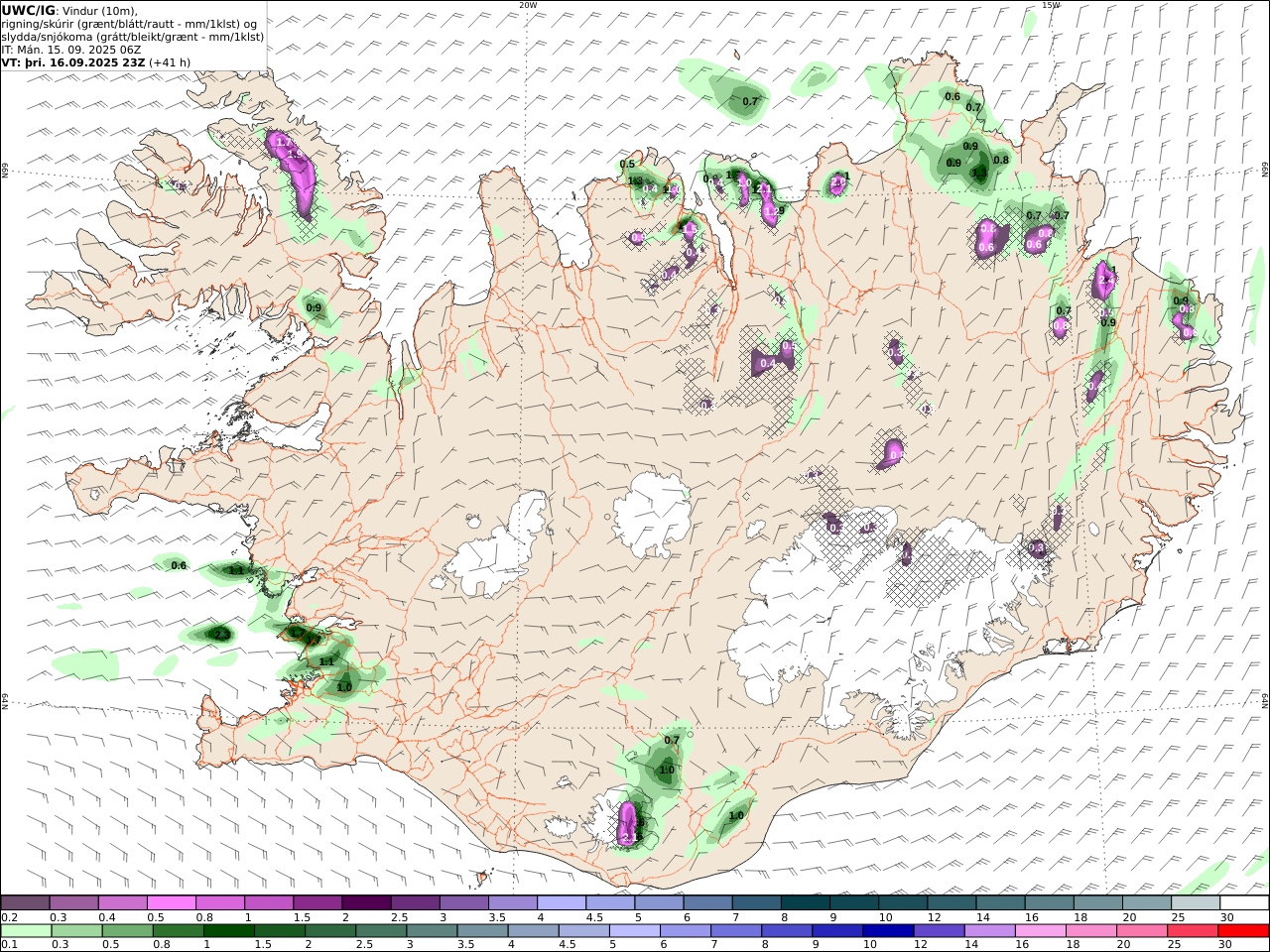The height and width of the screenshot is (952, 1270).
Task: Click the '2.3' rain value off southwest coast
Action: (222, 634)
